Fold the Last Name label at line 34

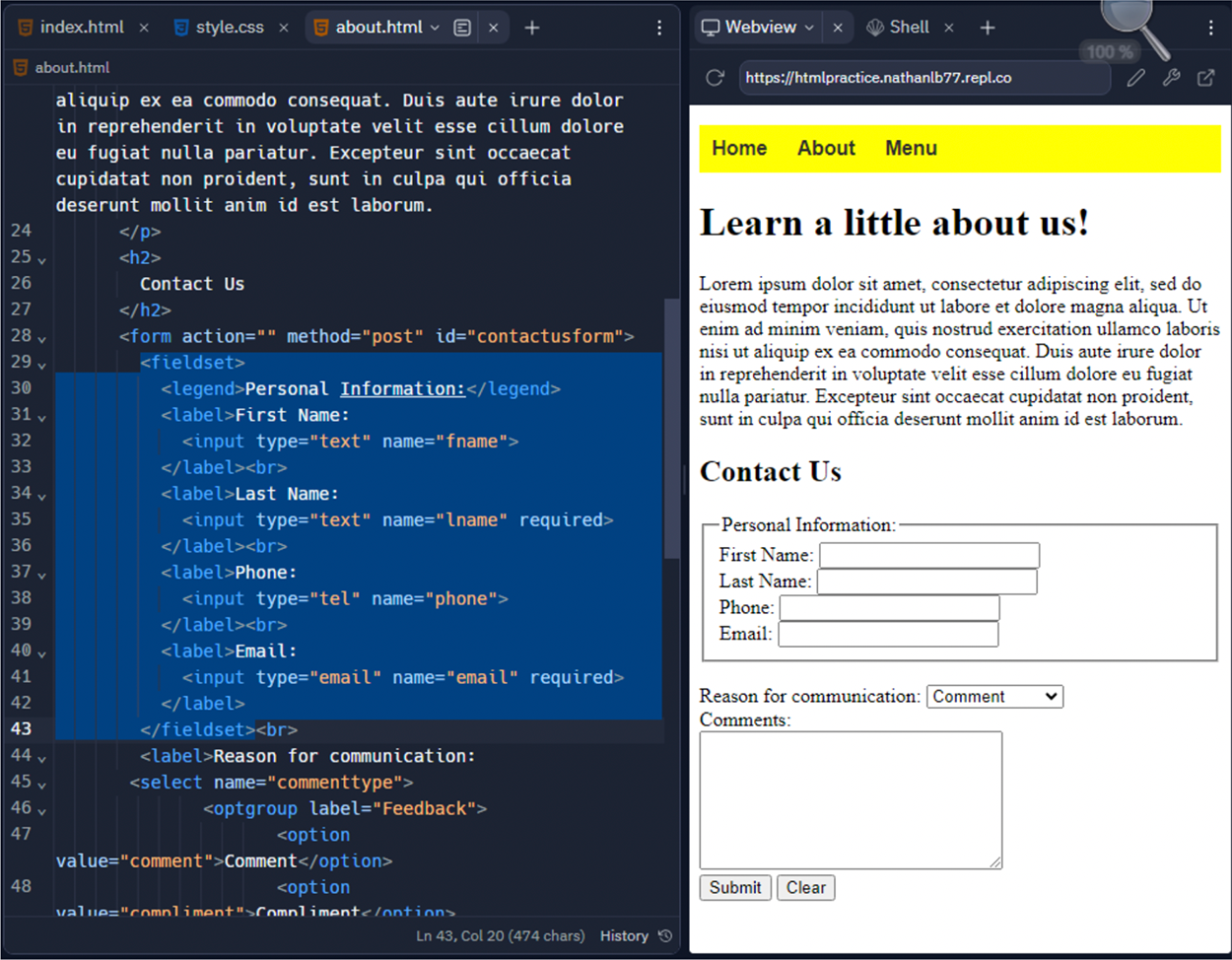(41, 496)
